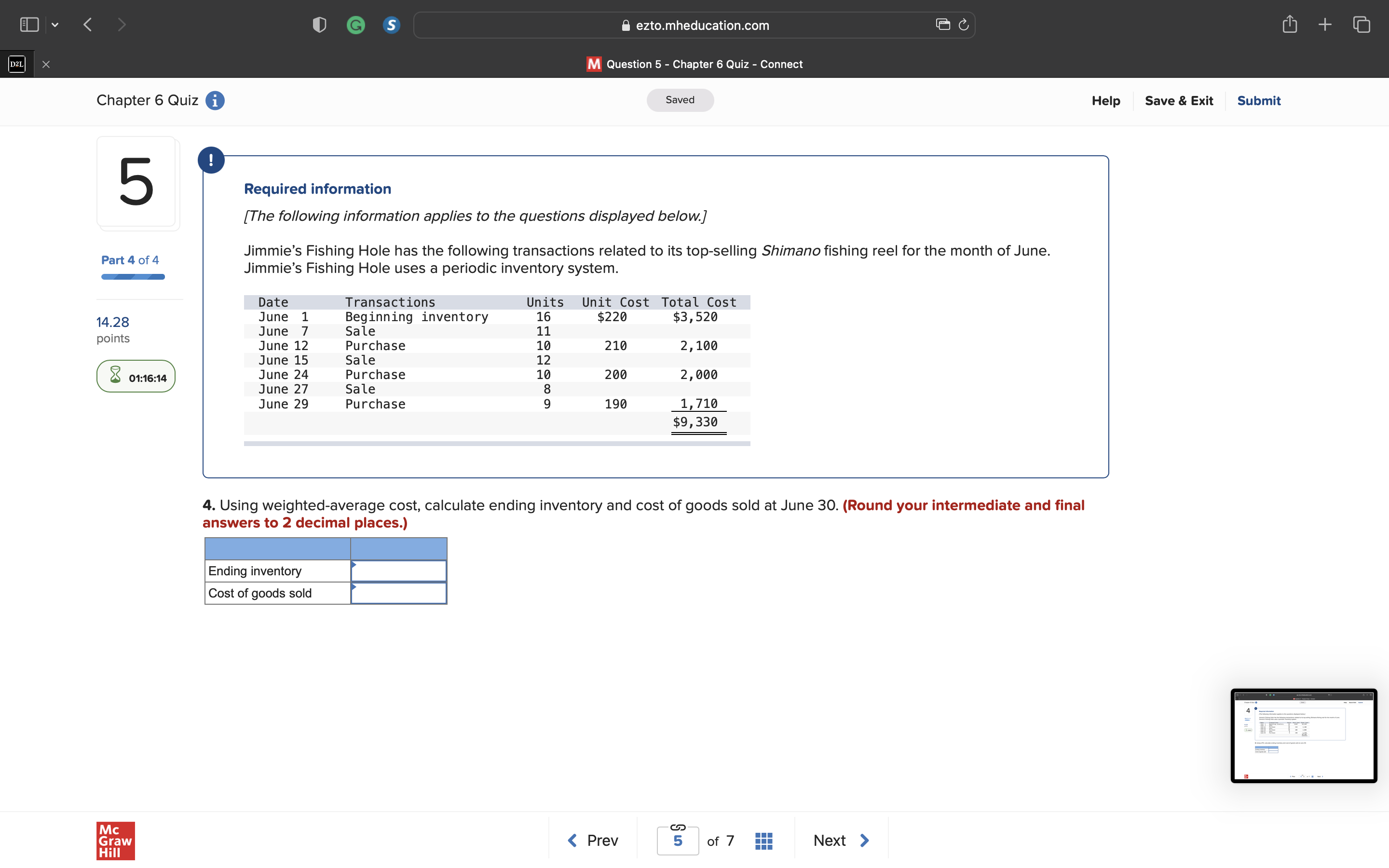Submit the Chapter 6 Quiz
Image resolution: width=1389 pixels, height=868 pixels.
[x=1258, y=100]
